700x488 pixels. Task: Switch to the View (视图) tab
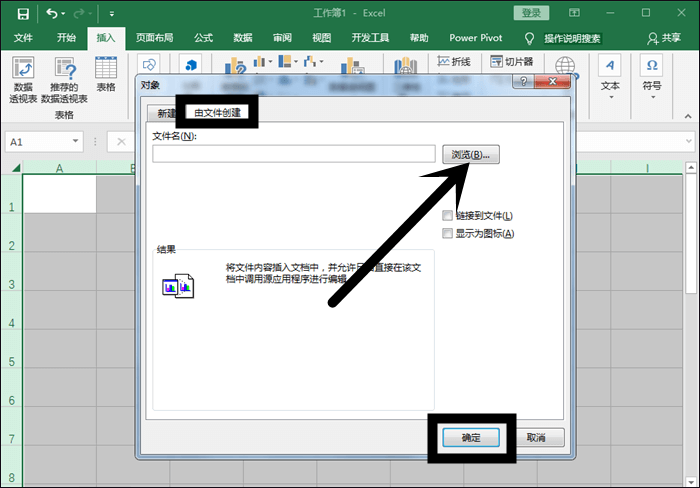(x=321, y=38)
